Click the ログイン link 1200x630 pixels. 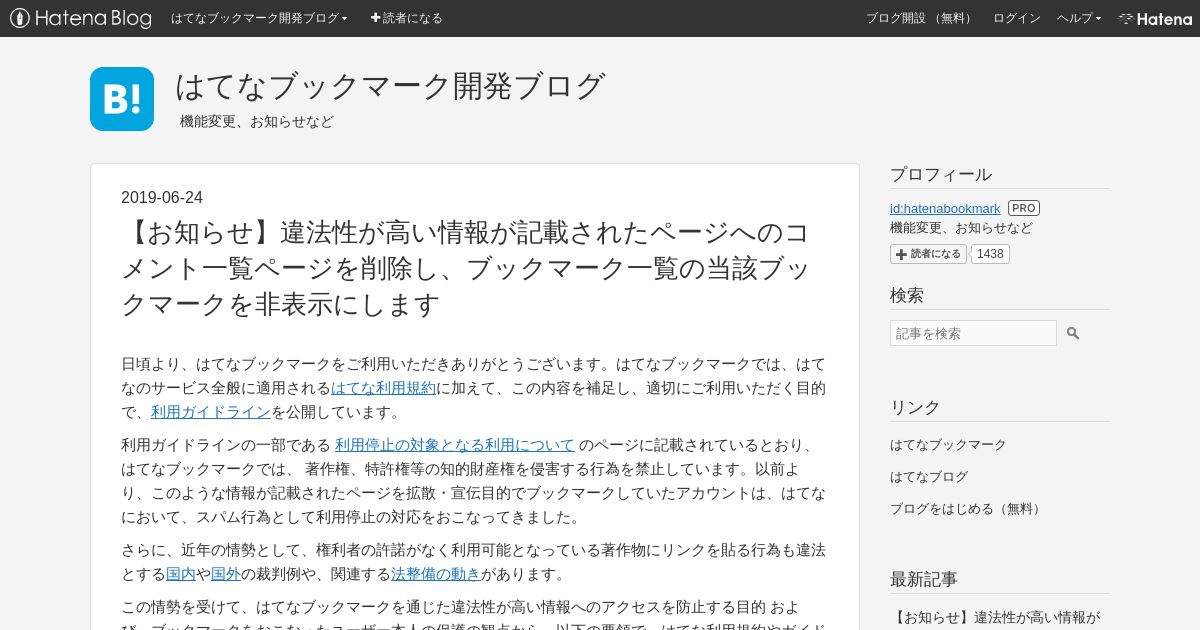pyautogui.click(x=1016, y=18)
